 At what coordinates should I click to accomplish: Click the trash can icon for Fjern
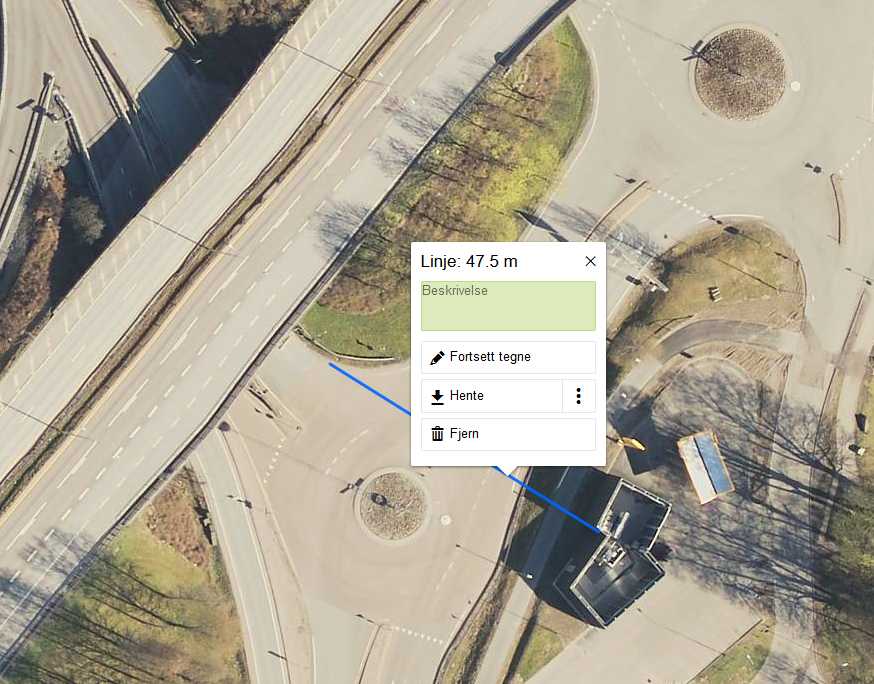pyautogui.click(x=438, y=434)
